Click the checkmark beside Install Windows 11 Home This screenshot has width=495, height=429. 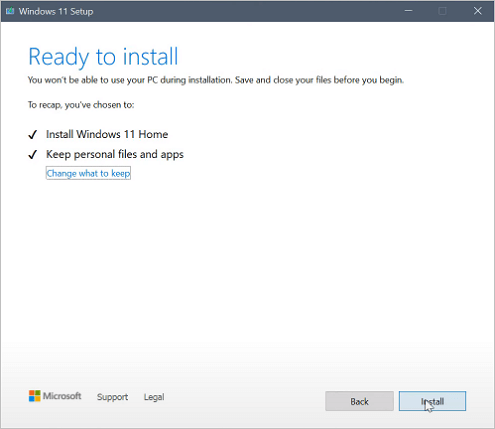(33, 134)
